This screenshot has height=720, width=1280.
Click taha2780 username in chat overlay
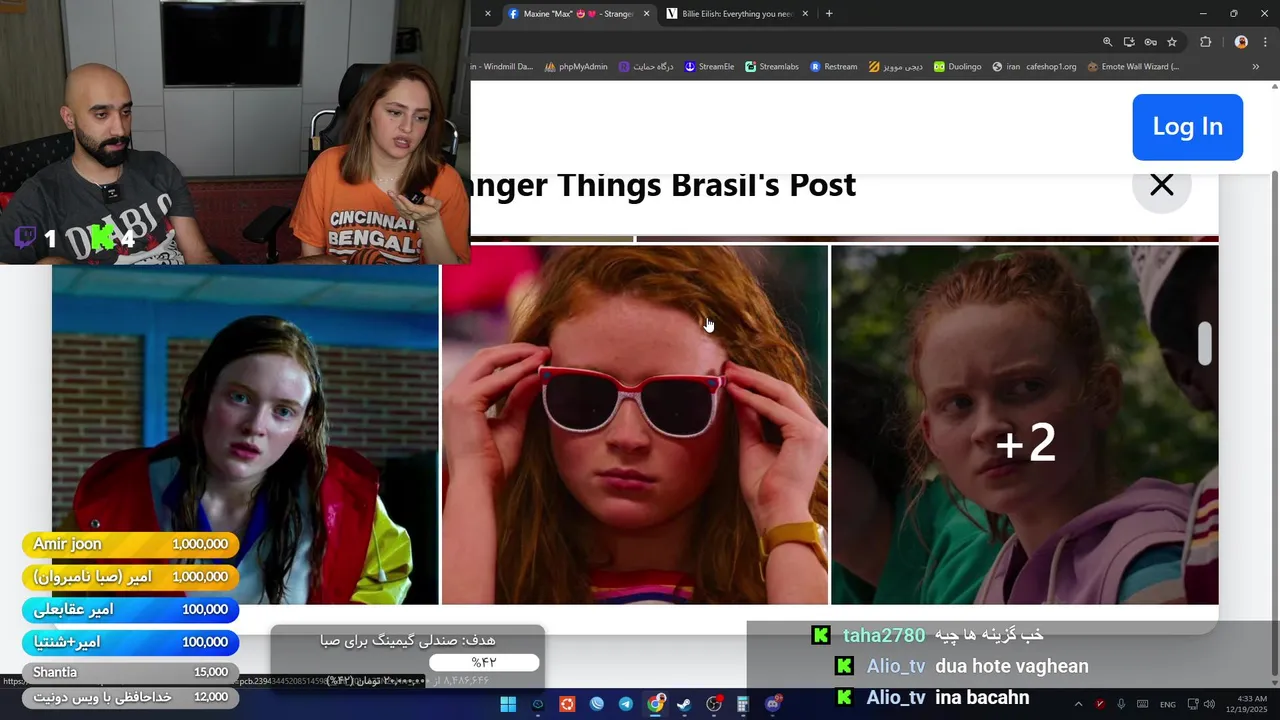pos(884,635)
